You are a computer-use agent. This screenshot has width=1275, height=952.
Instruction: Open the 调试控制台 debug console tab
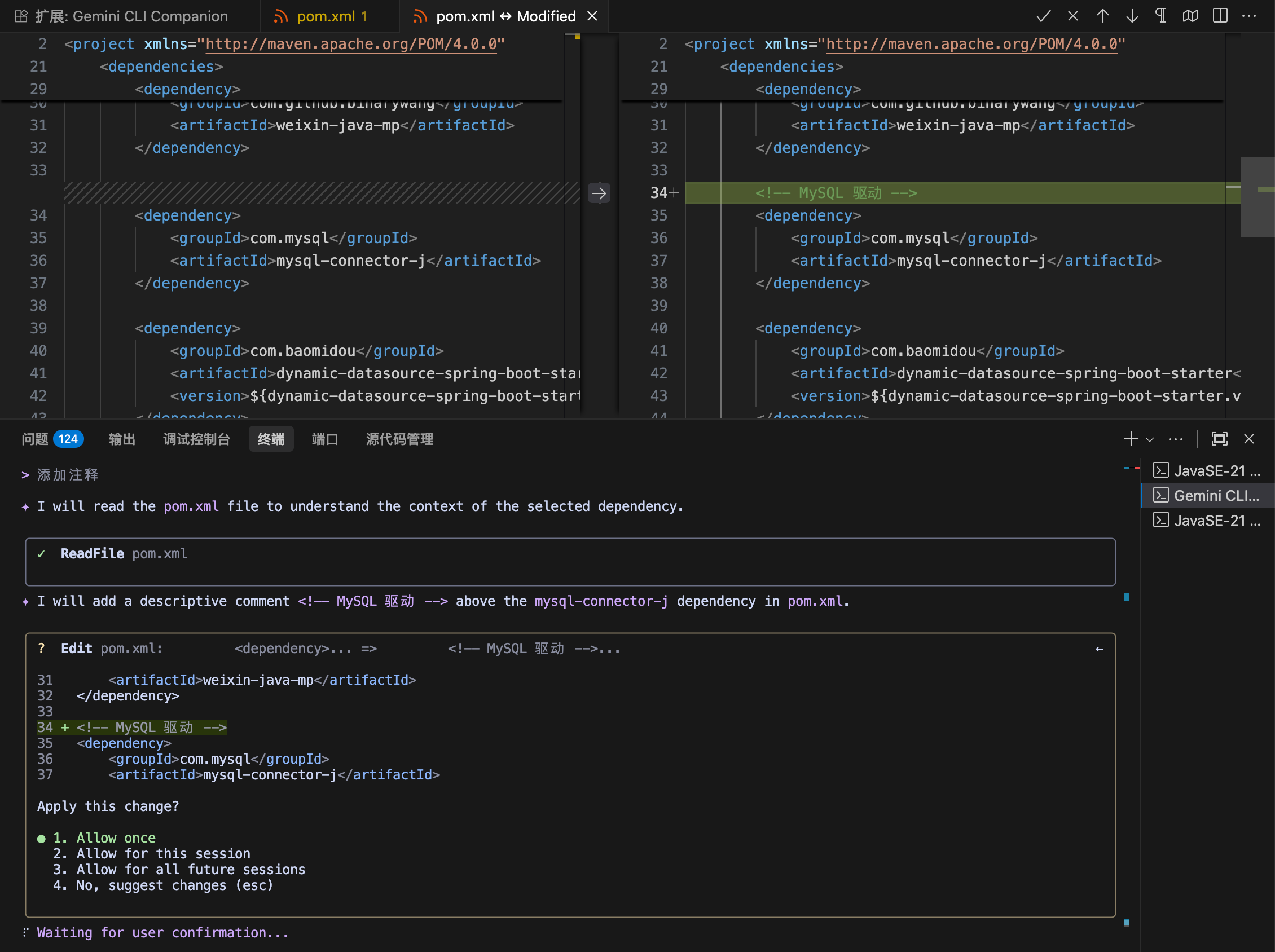196,439
